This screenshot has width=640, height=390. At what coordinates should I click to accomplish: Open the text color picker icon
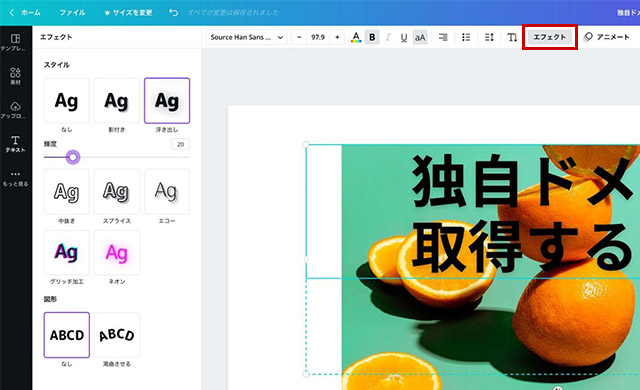coord(356,37)
